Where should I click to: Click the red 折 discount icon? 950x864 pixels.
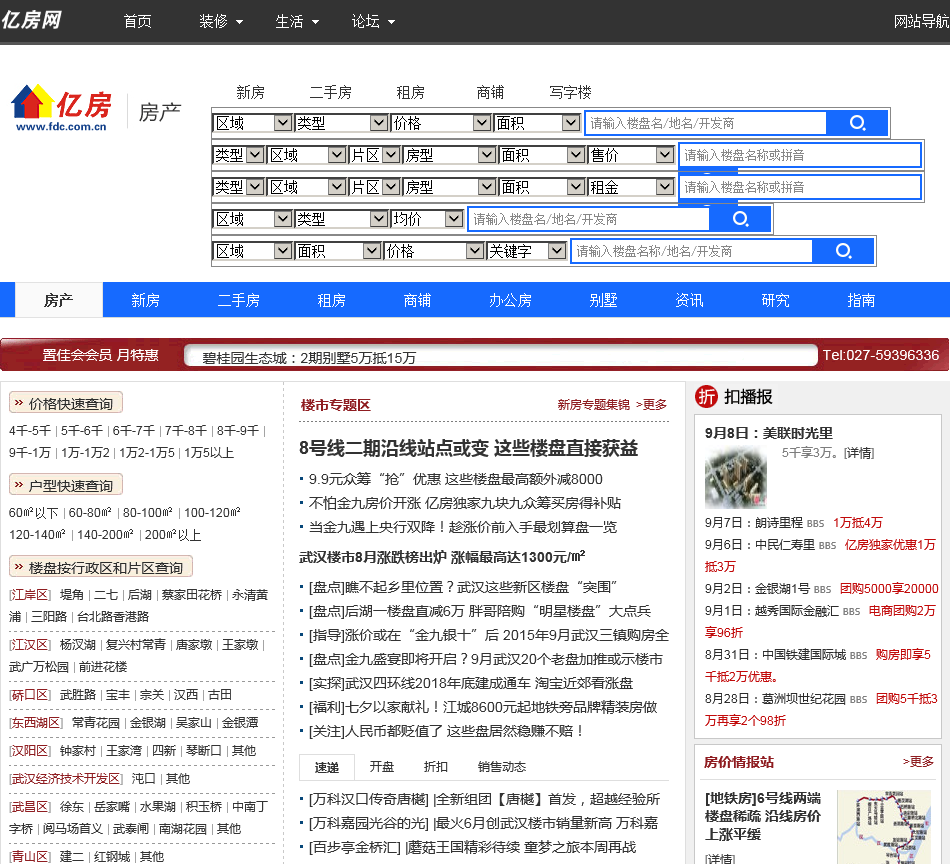point(706,397)
